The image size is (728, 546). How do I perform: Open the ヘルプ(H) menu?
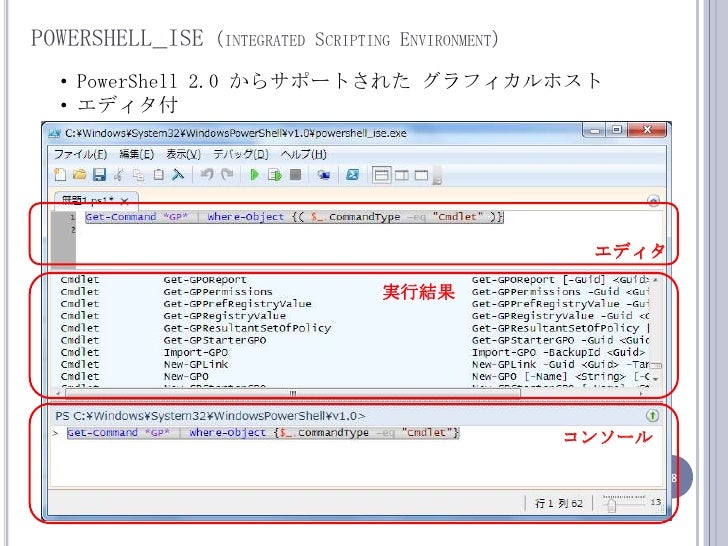[x=304, y=154]
